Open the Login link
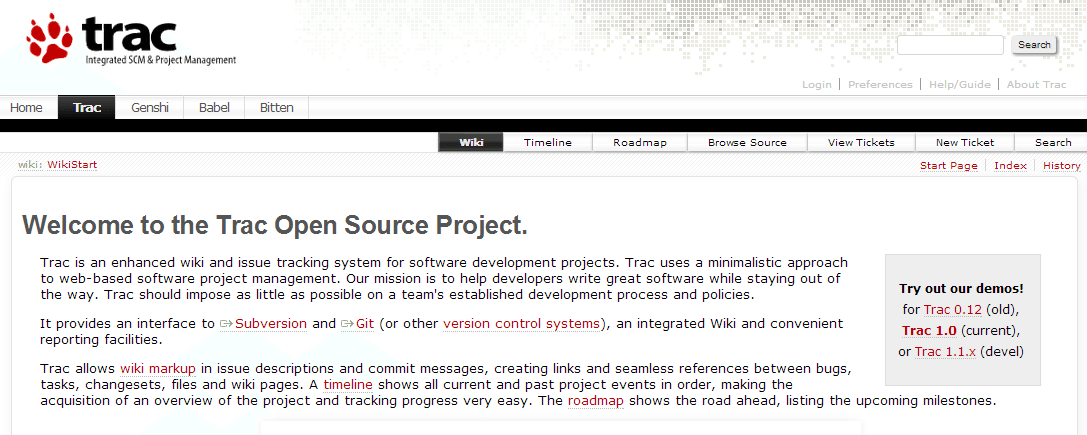The width and height of the screenshot is (1087, 435). [x=816, y=85]
